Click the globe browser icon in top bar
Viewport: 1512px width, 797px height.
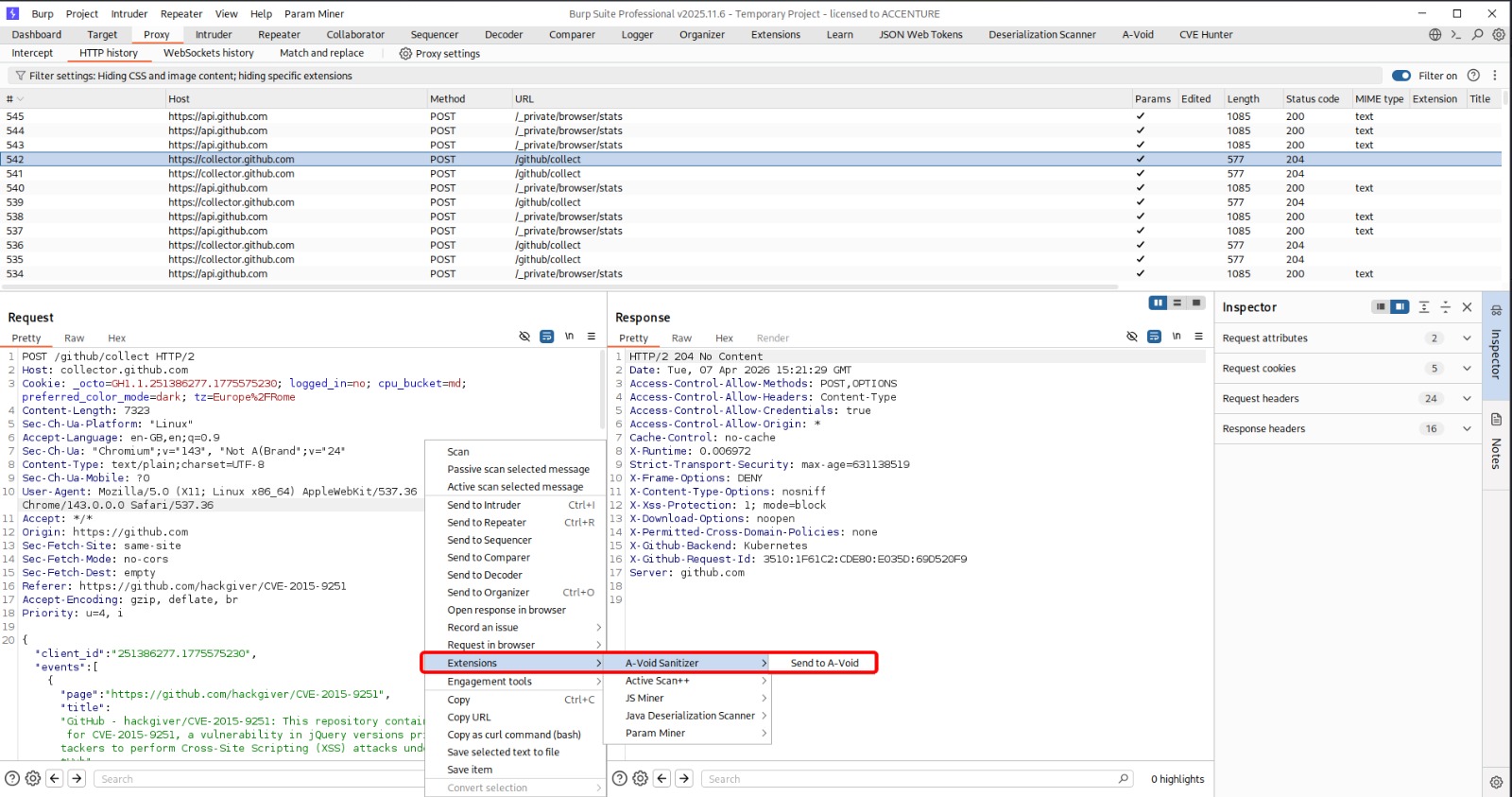click(1435, 34)
